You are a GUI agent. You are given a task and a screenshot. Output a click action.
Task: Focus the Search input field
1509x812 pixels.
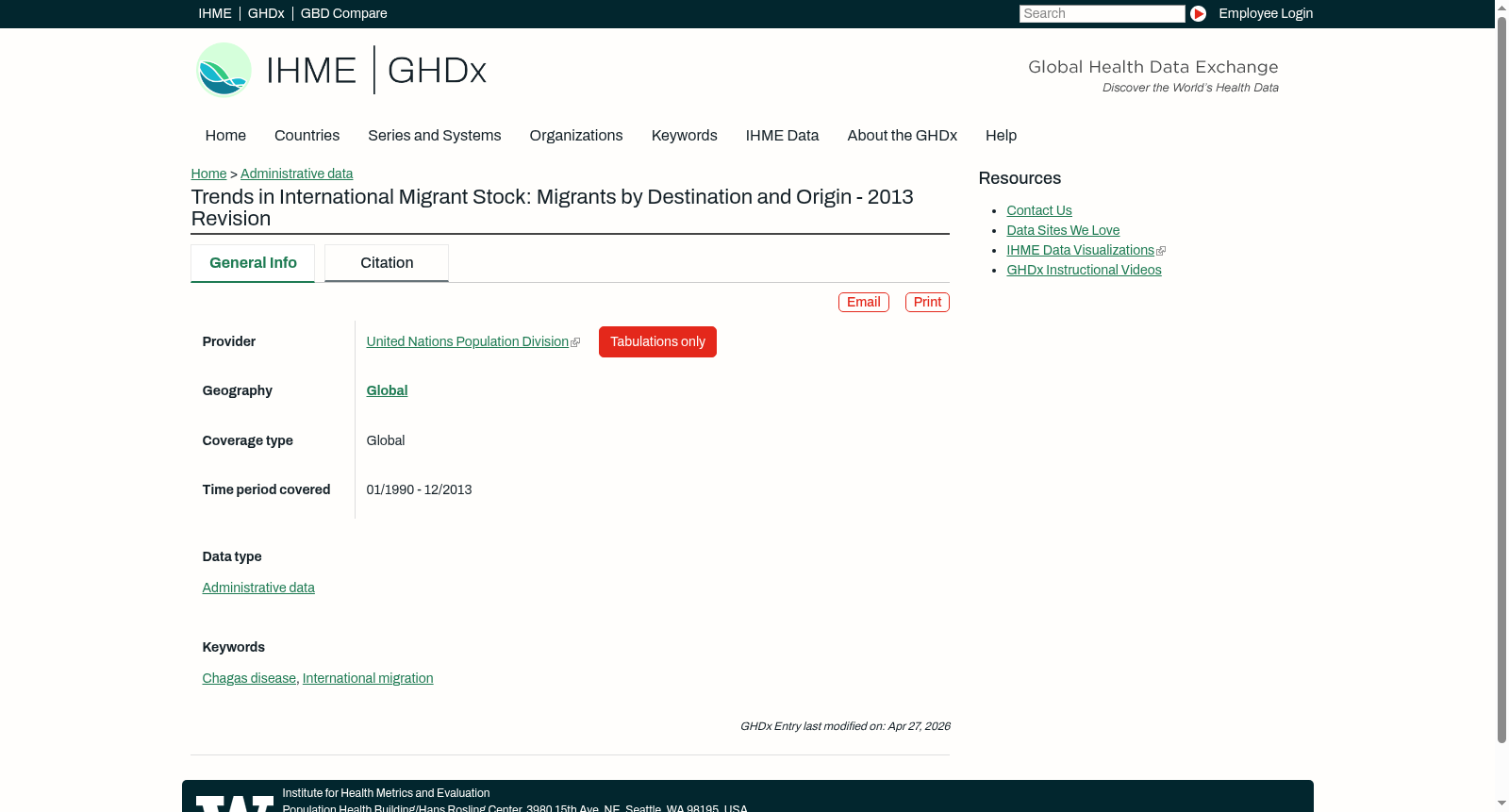pyautogui.click(x=1102, y=13)
